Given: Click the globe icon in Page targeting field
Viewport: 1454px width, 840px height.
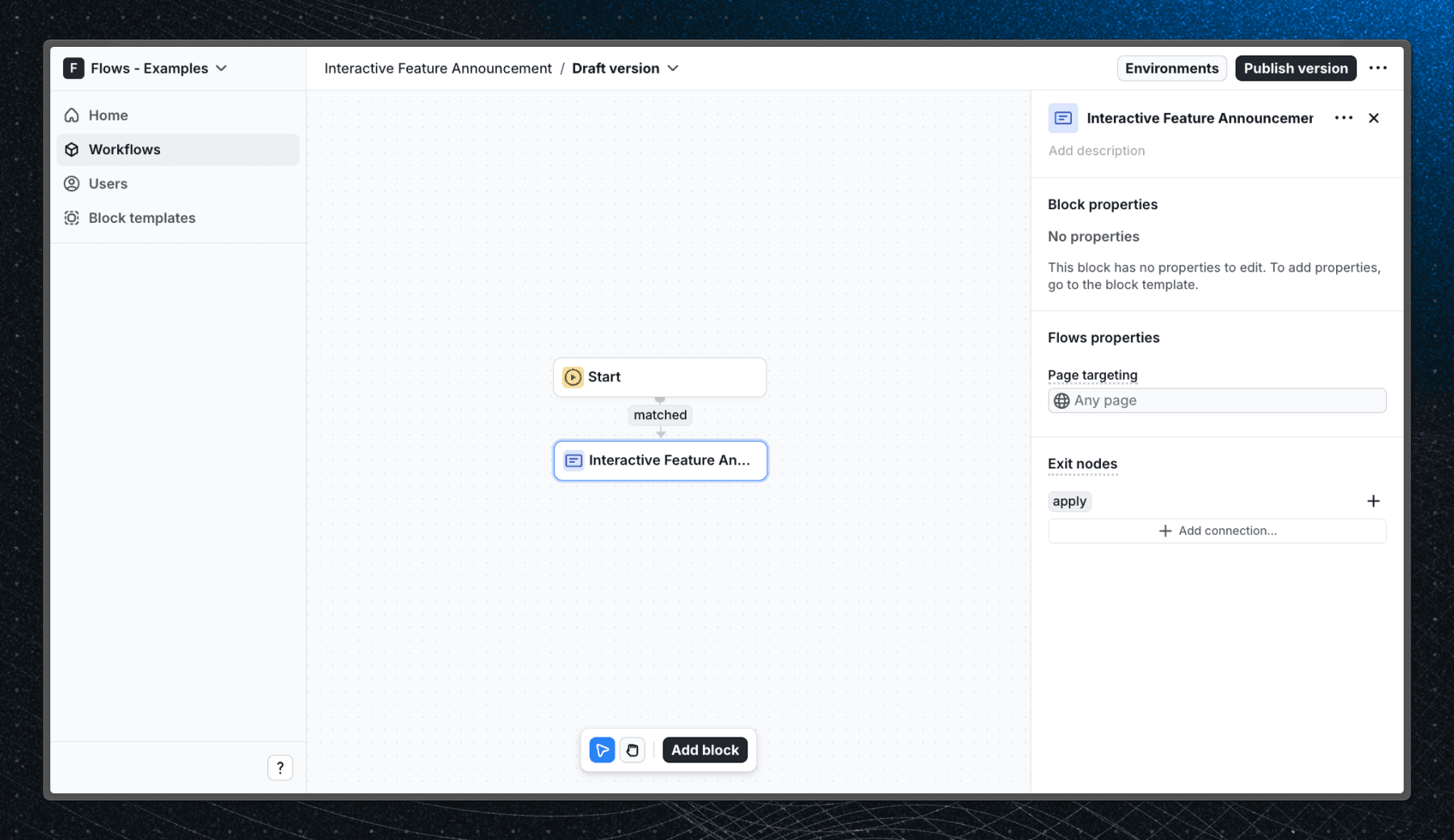Looking at the screenshot, I should (x=1061, y=400).
